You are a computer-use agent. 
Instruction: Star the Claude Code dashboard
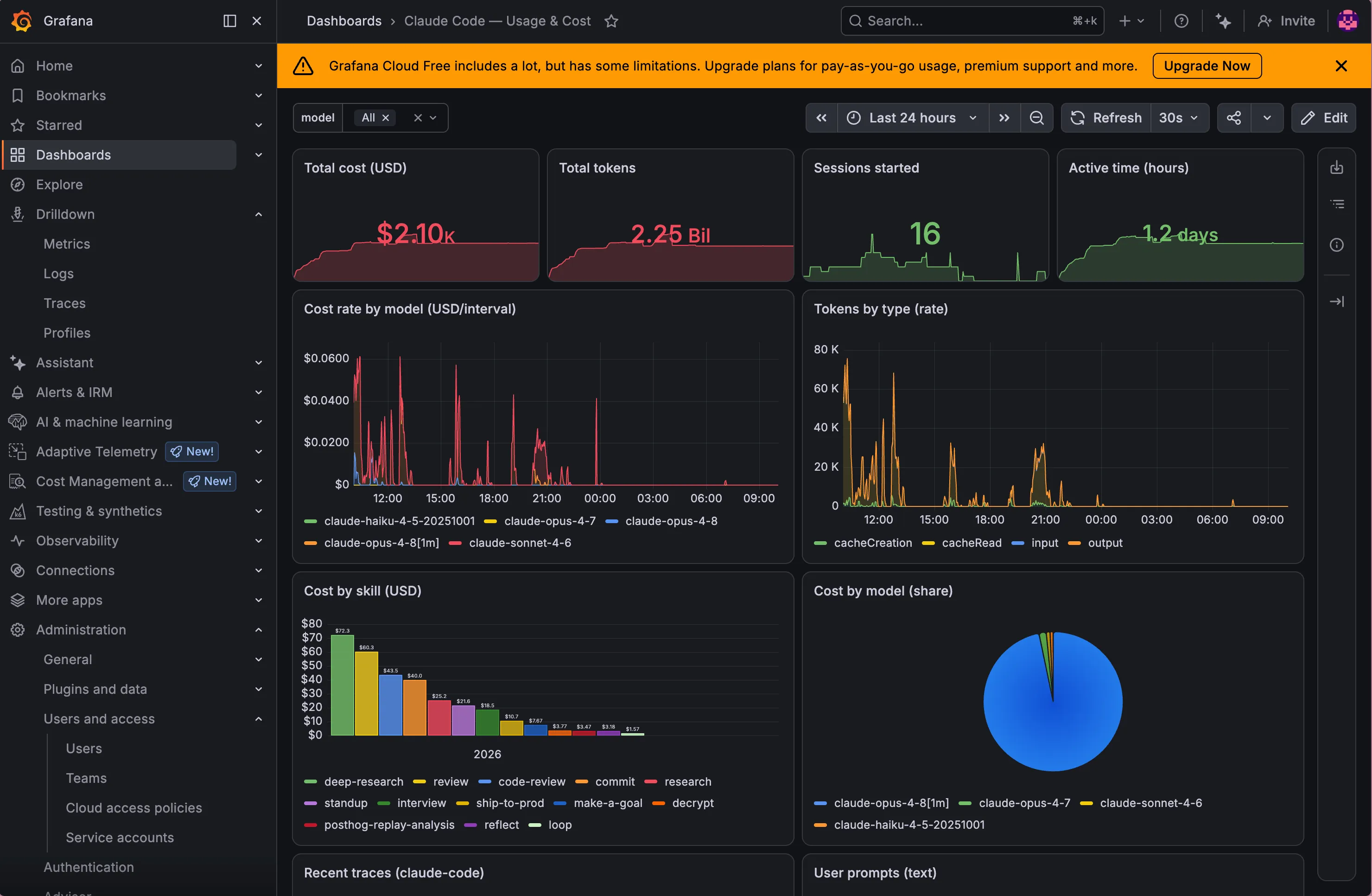pos(611,21)
